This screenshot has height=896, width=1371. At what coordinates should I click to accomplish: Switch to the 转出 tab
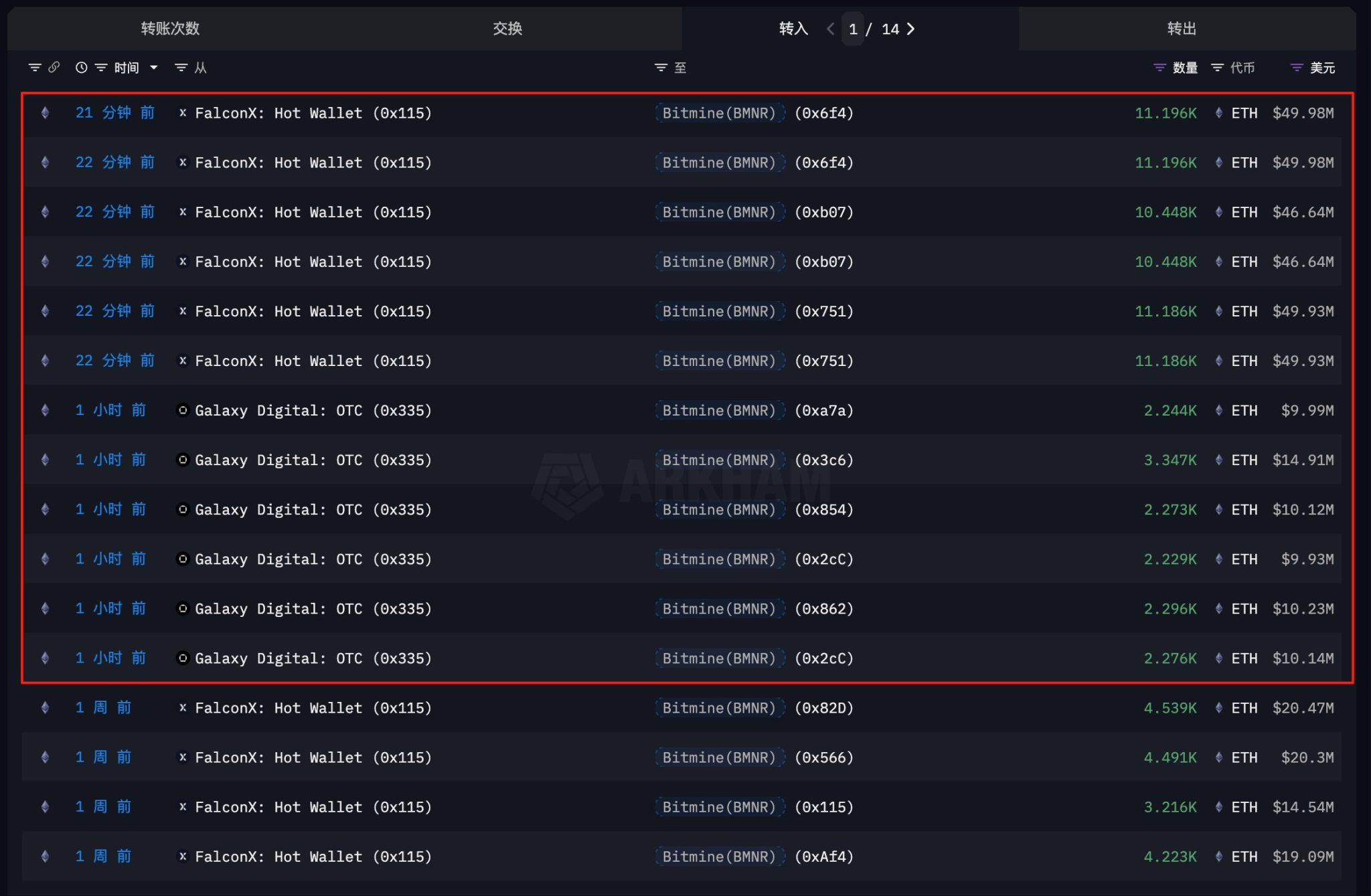tap(1182, 29)
